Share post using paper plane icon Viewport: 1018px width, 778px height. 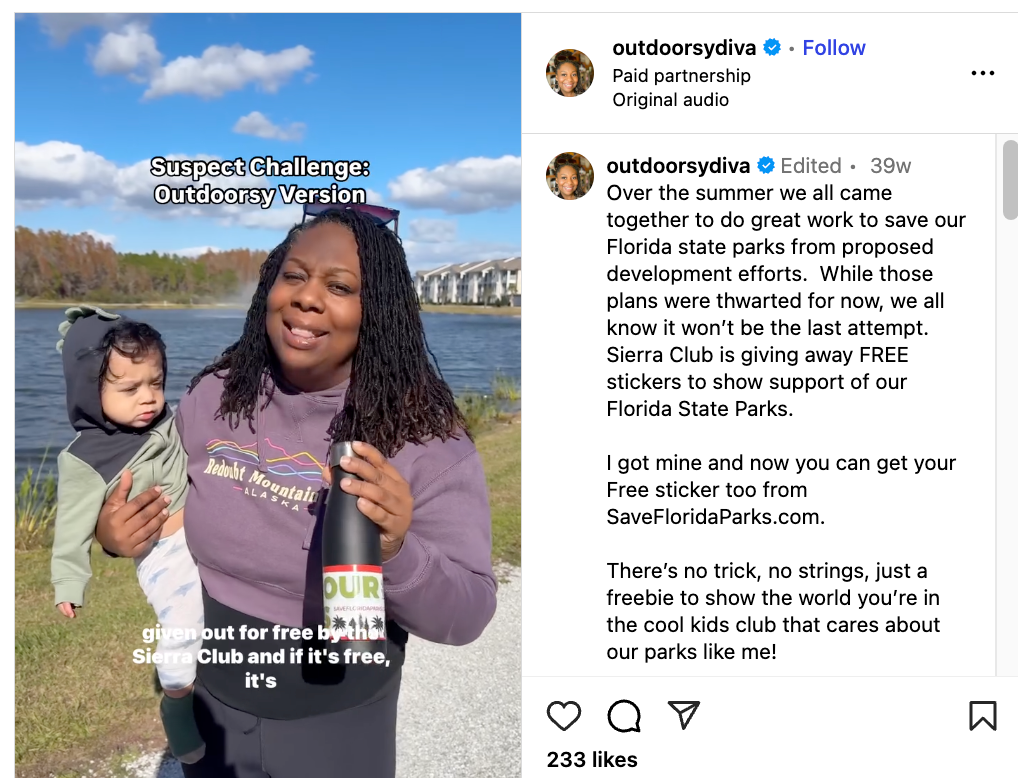684,715
